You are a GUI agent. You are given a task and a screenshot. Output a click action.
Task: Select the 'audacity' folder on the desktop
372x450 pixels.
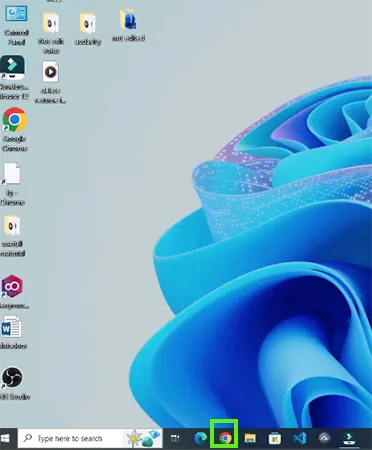tap(88, 29)
